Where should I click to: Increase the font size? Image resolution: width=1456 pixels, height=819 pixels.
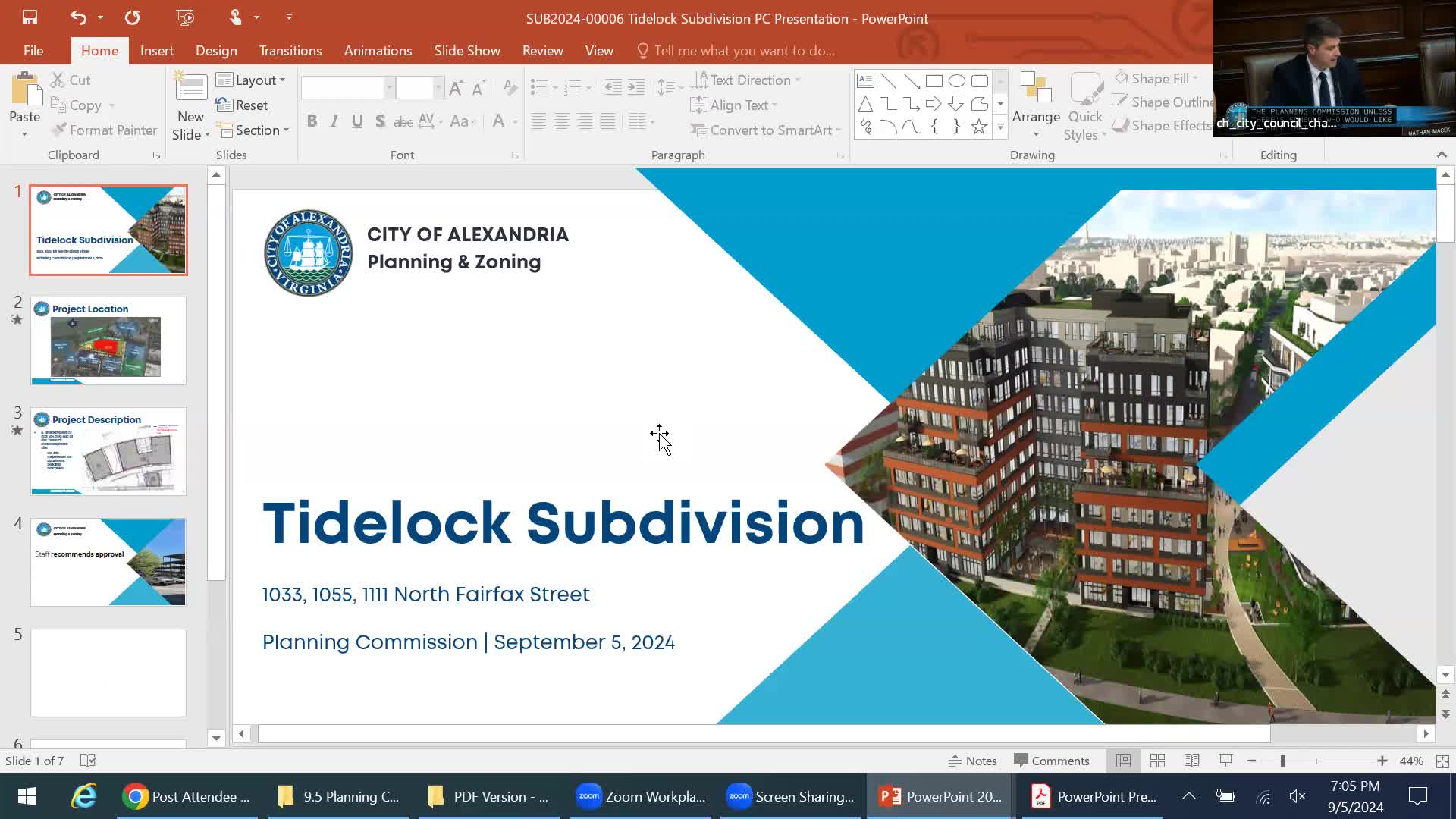point(454,87)
